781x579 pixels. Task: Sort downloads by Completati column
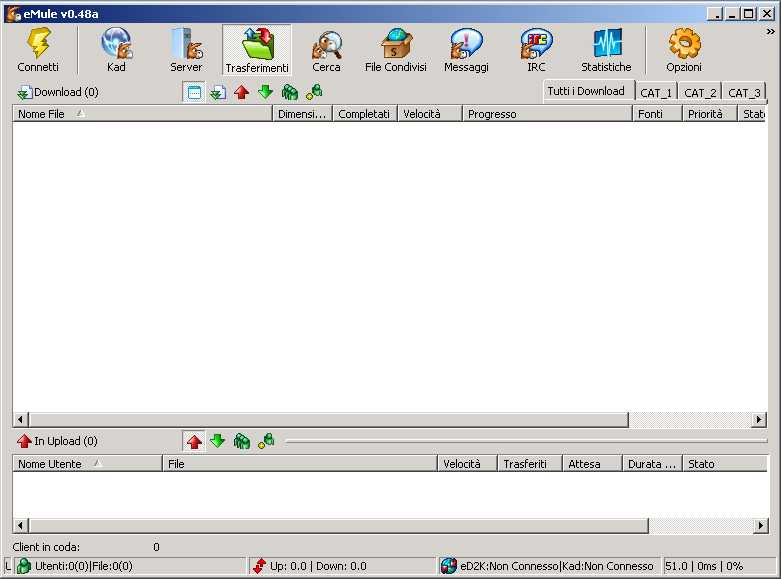(x=365, y=114)
